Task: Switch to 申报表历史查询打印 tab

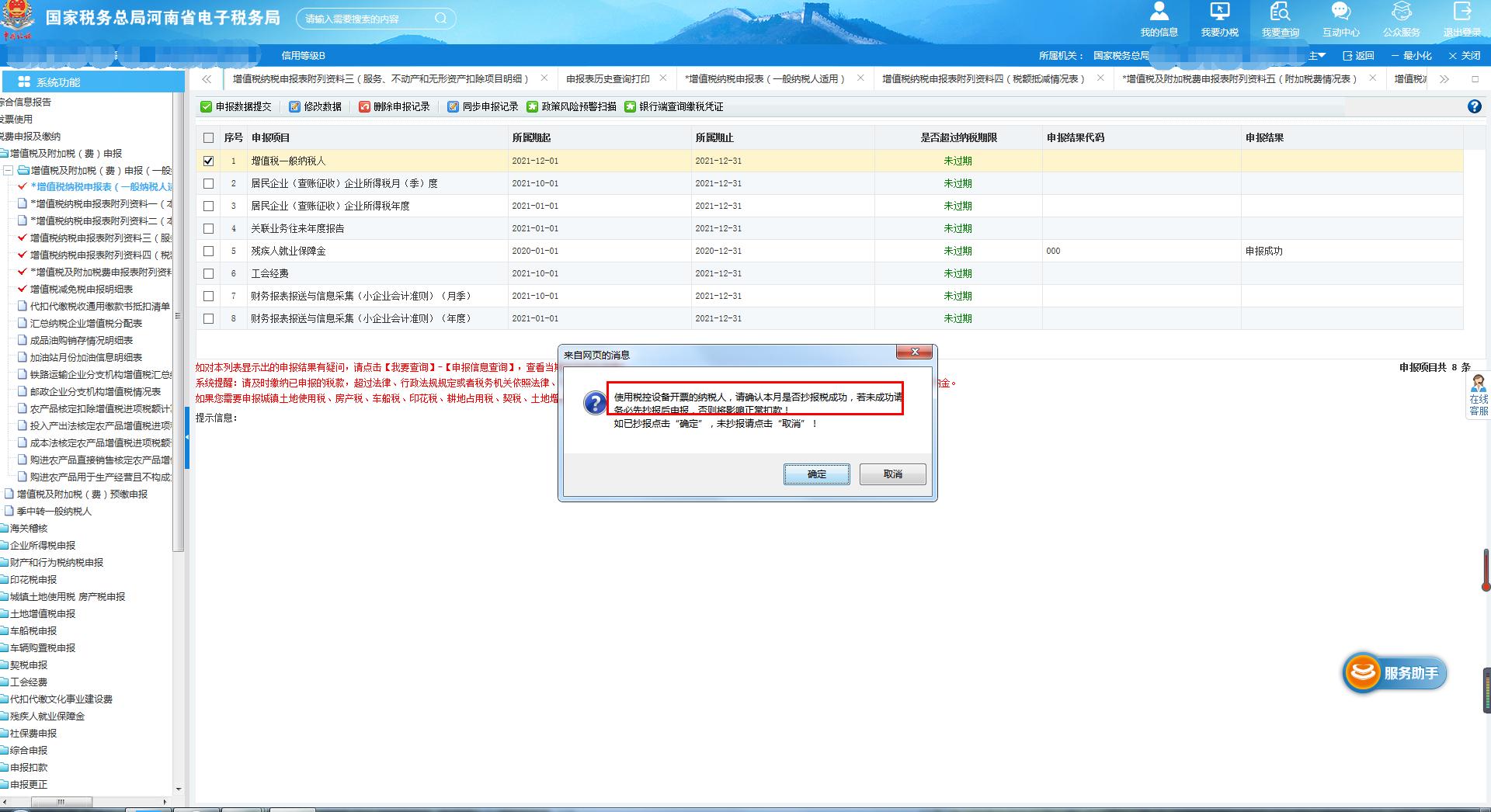Action: tap(608, 78)
